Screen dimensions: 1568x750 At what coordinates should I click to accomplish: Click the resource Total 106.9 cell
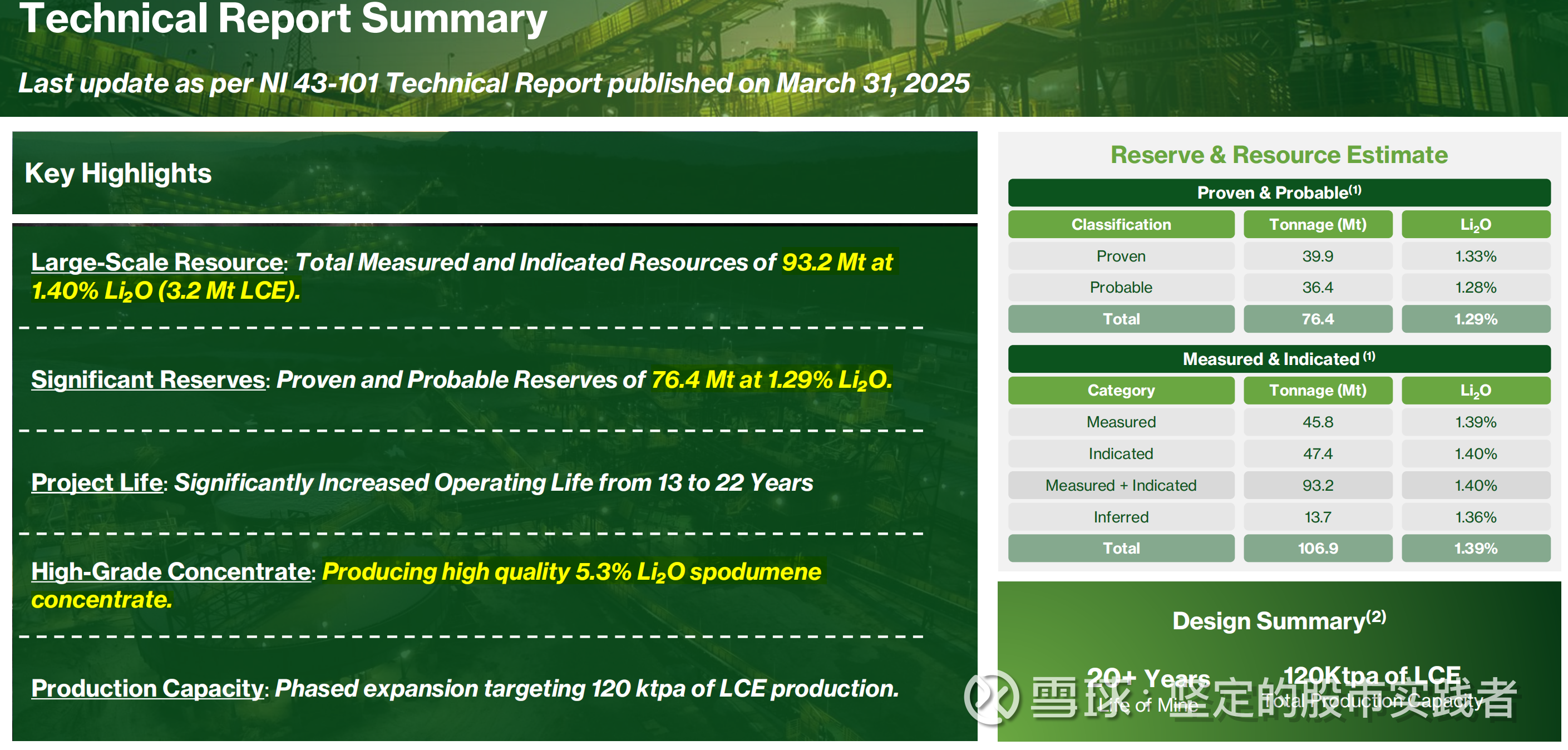point(1317,549)
